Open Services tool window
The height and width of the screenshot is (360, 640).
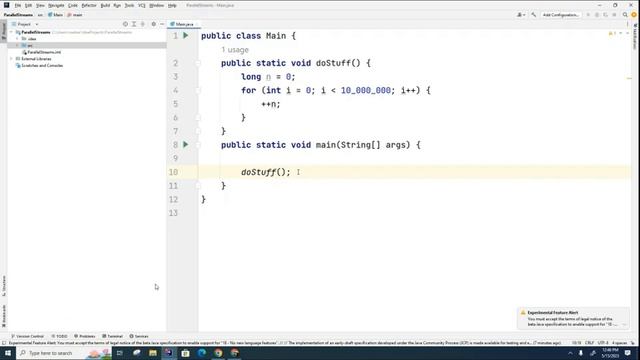[x=139, y=336]
